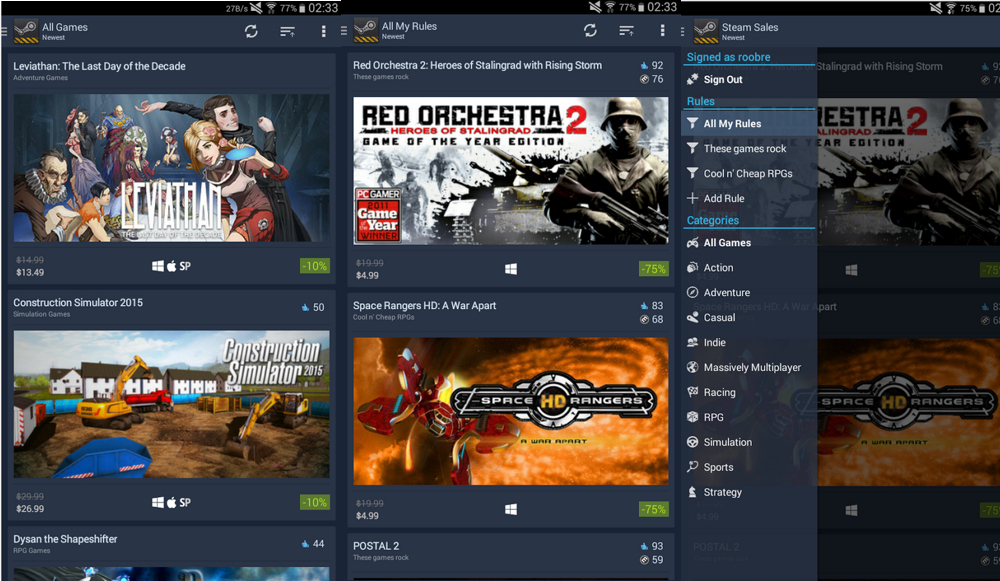Select the Action category icon

pos(693,268)
